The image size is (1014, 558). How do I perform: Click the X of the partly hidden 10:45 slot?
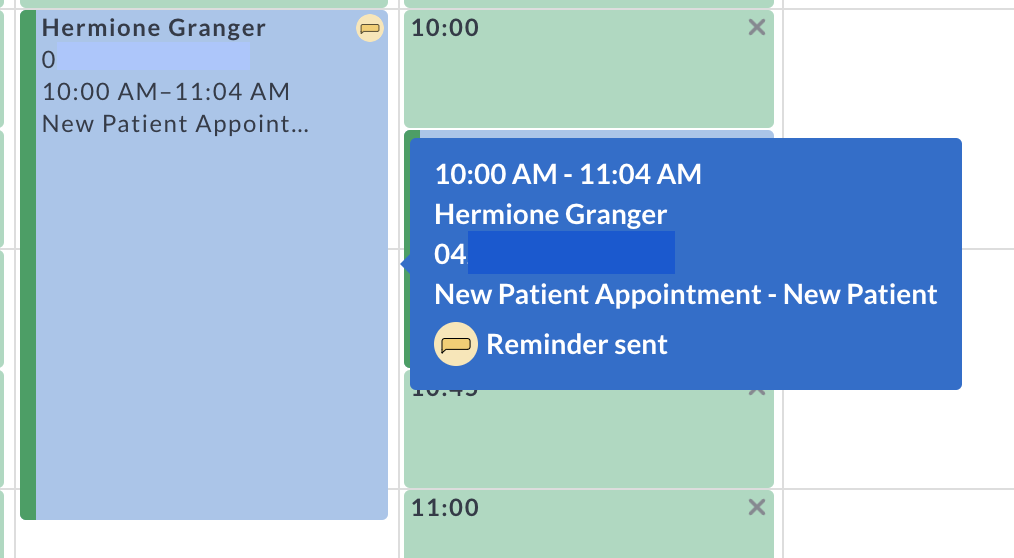(x=757, y=392)
